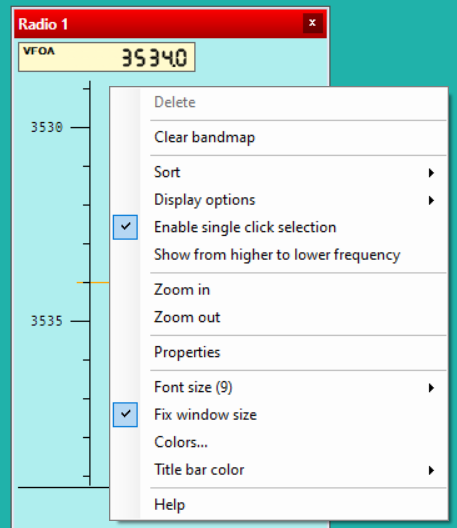Select the Sort menu item label

(x=167, y=172)
